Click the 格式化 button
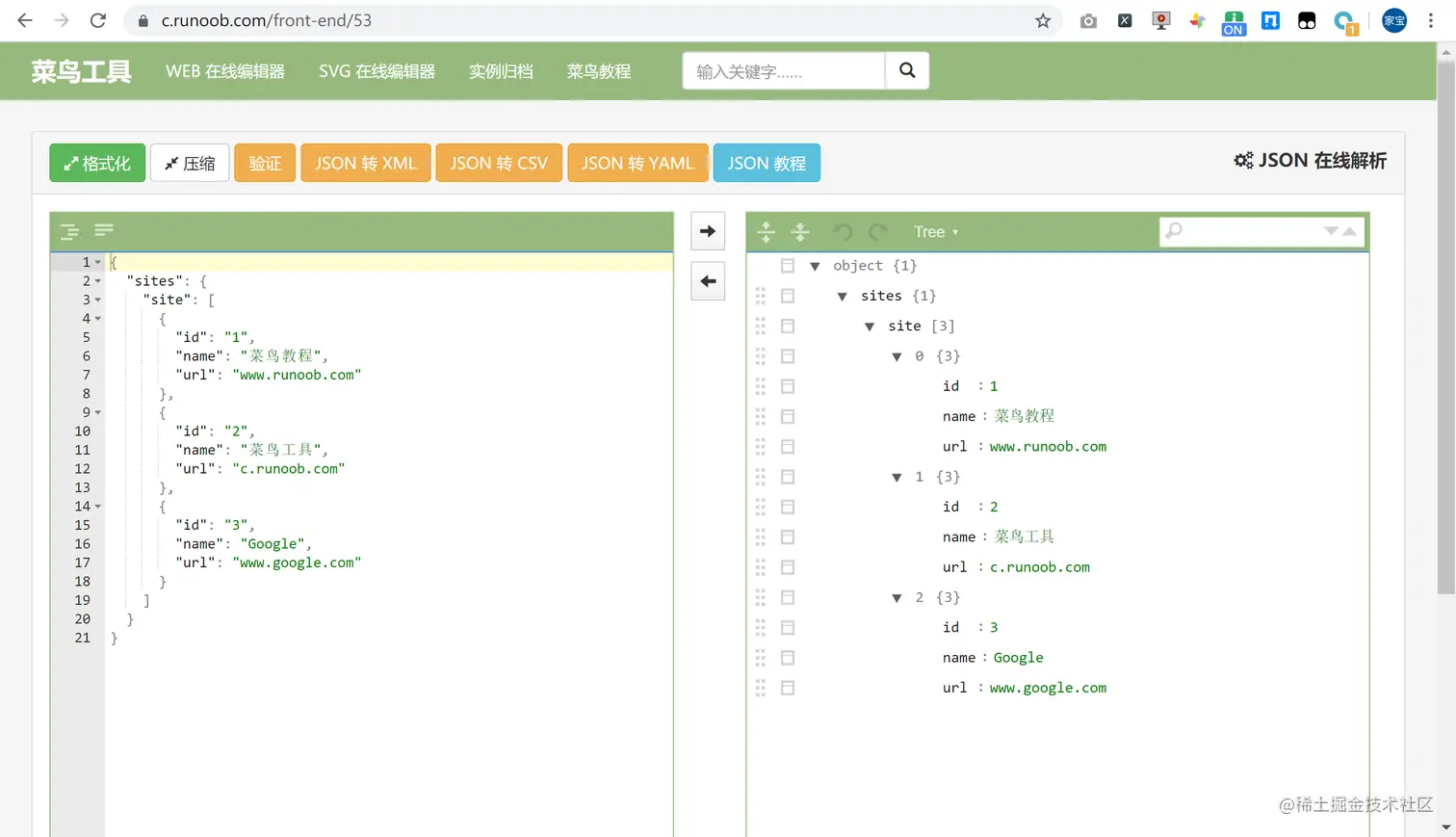The height and width of the screenshot is (837, 1456). (x=97, y=163)
